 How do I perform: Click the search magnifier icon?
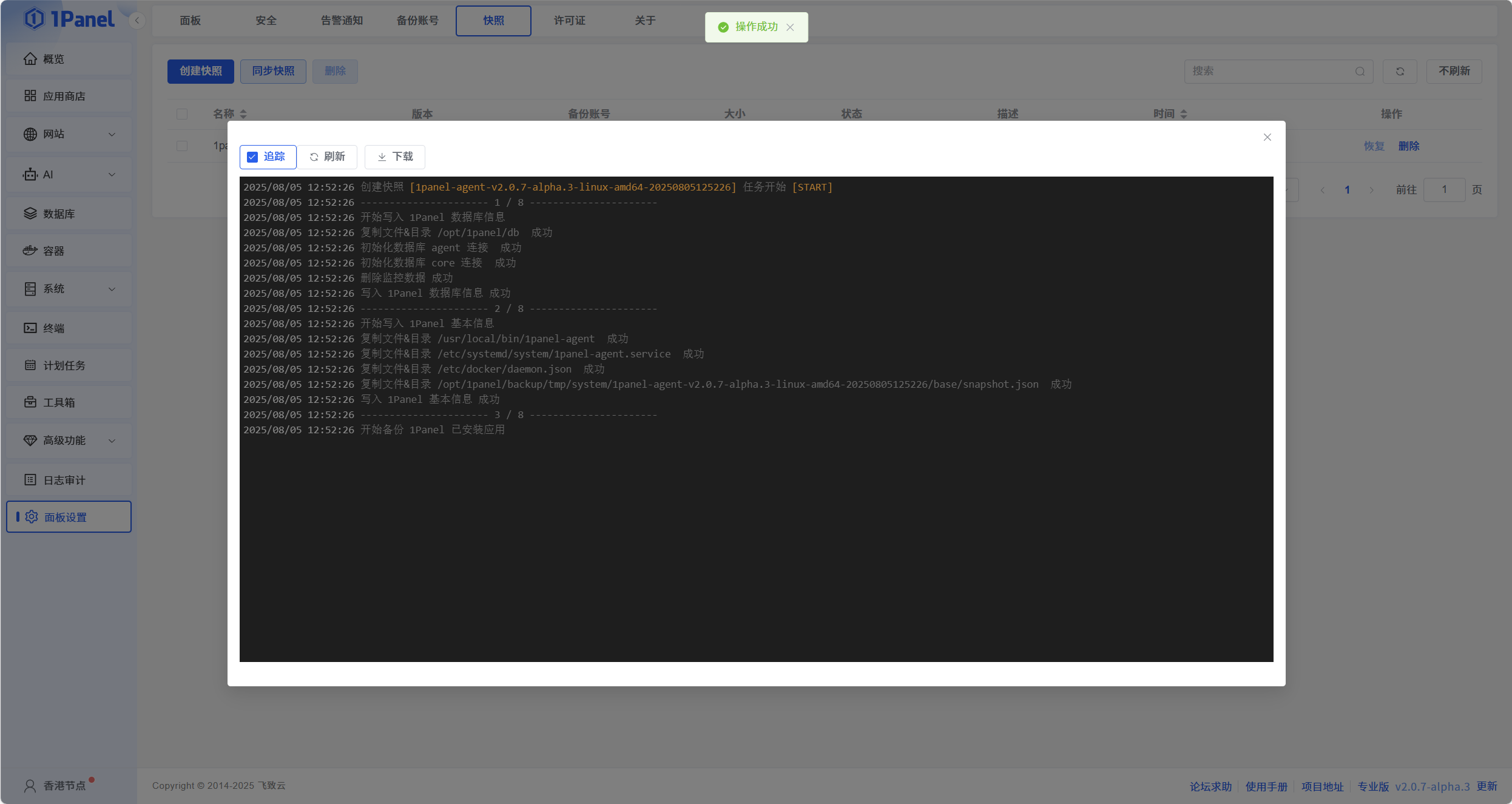(x=1360, y=72)
